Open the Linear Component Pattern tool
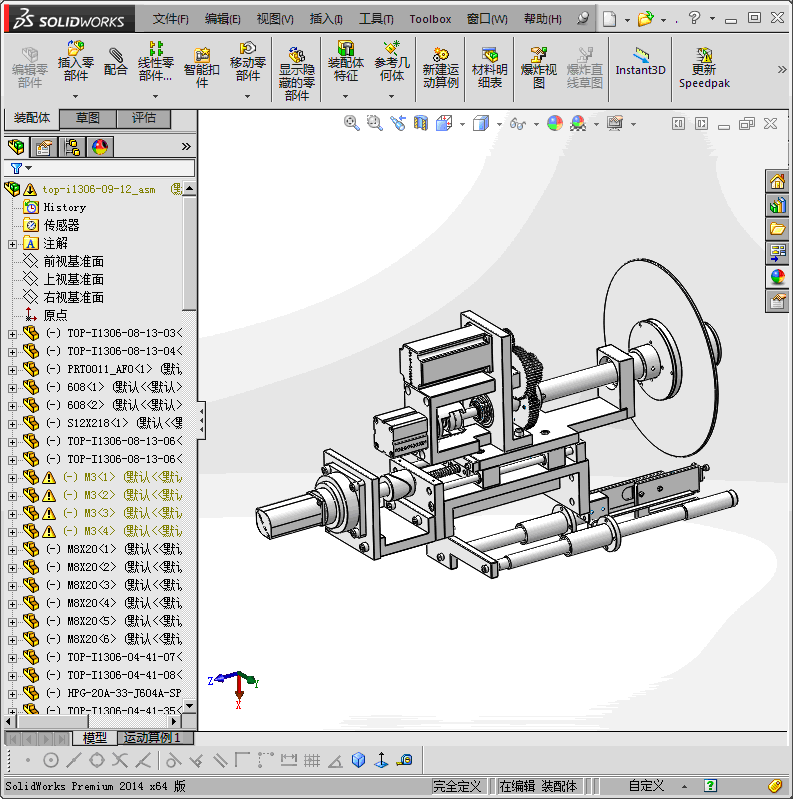This screenshot has width=793, height=799. 155,62
